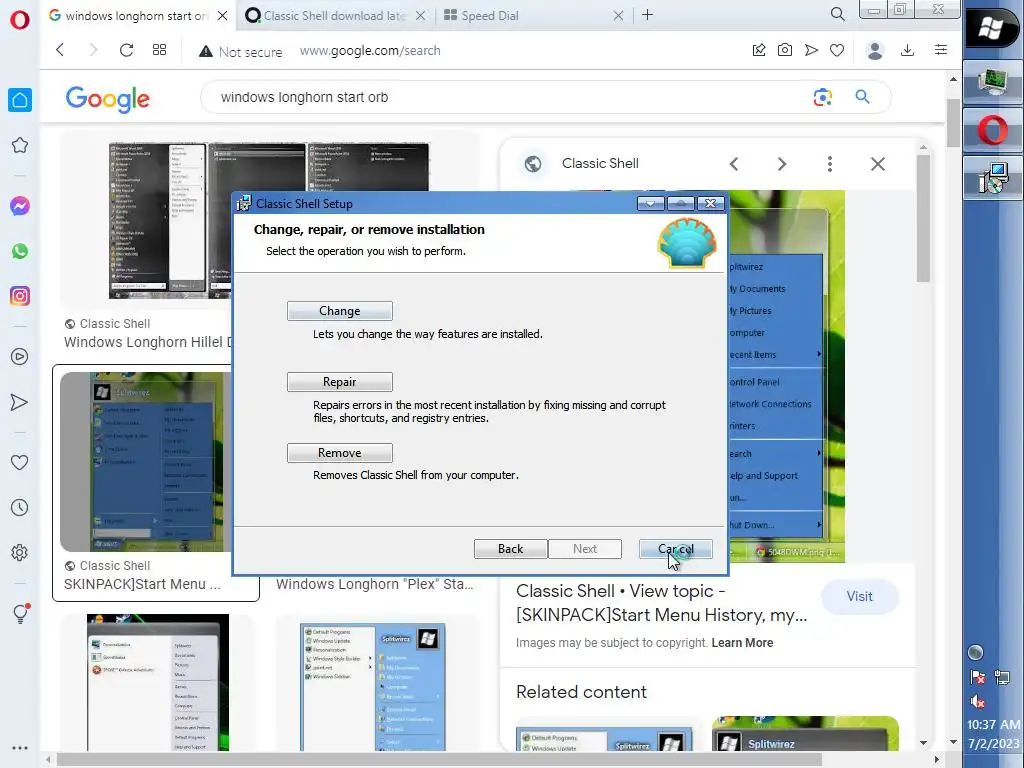Close the Classic Shell image preview panel
This screenshot has width=1024, height=768.
pos(878,164)
